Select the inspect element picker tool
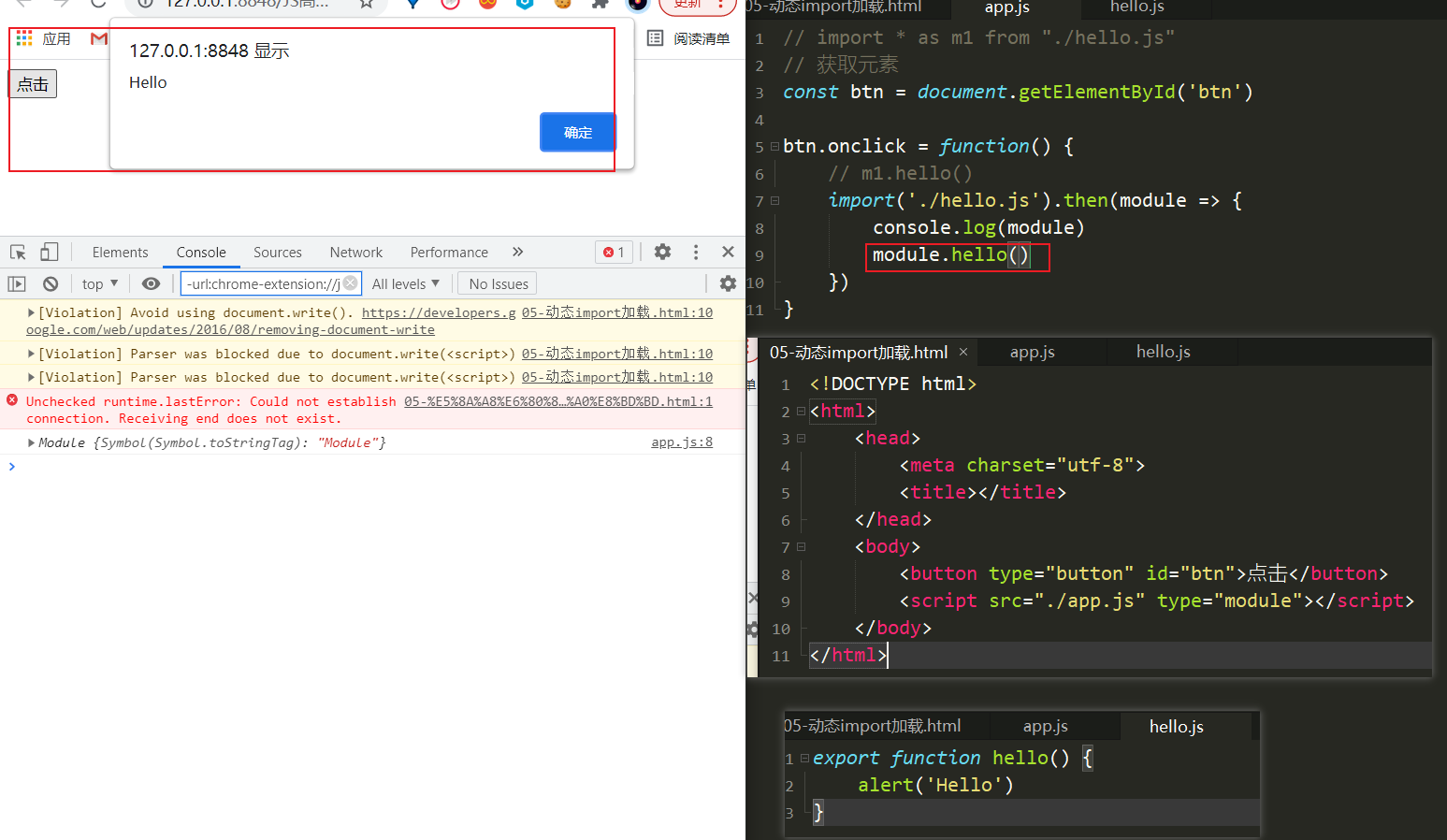 (18, 252)
